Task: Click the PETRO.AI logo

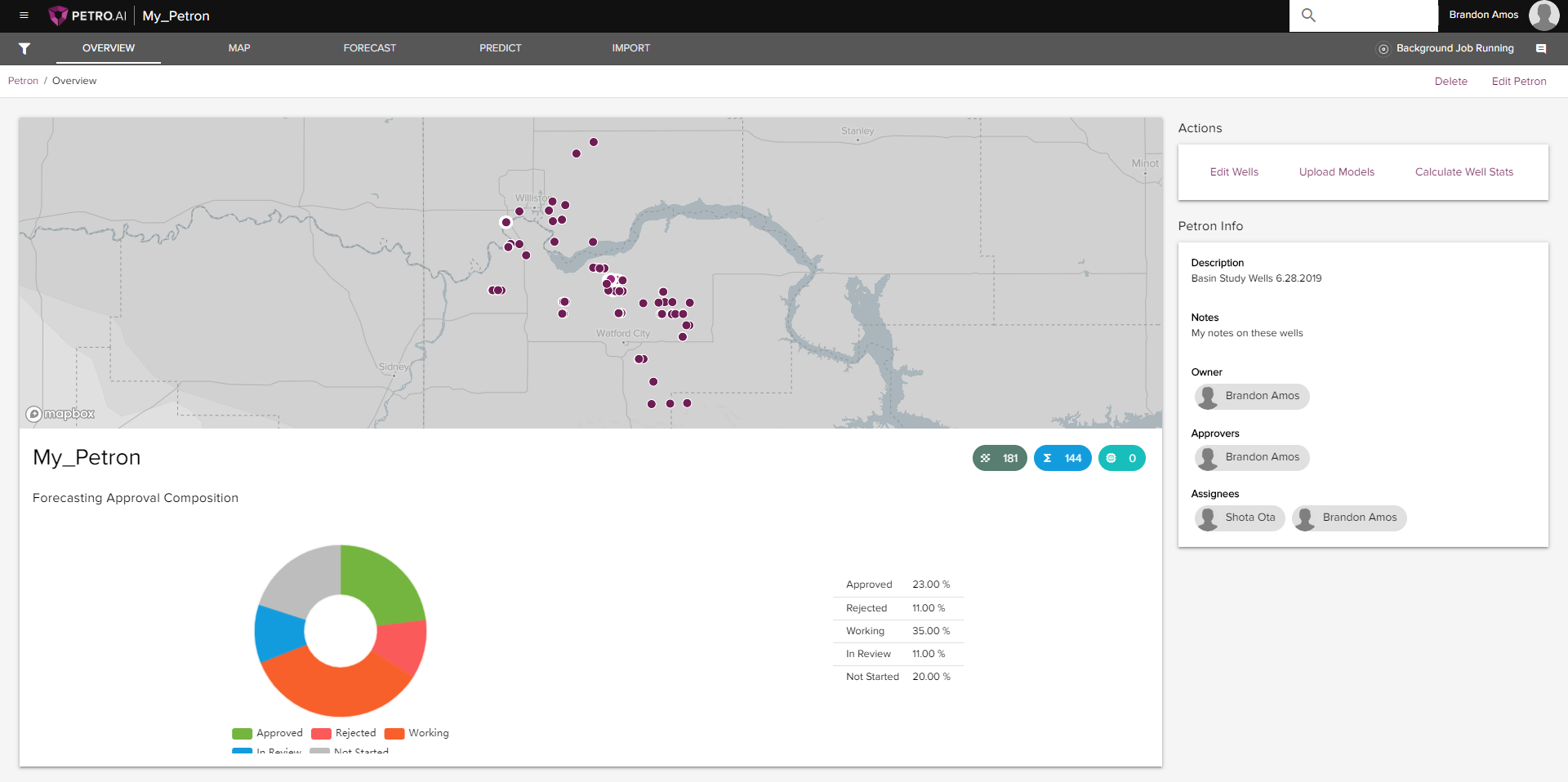Action: tap(88, 16)
